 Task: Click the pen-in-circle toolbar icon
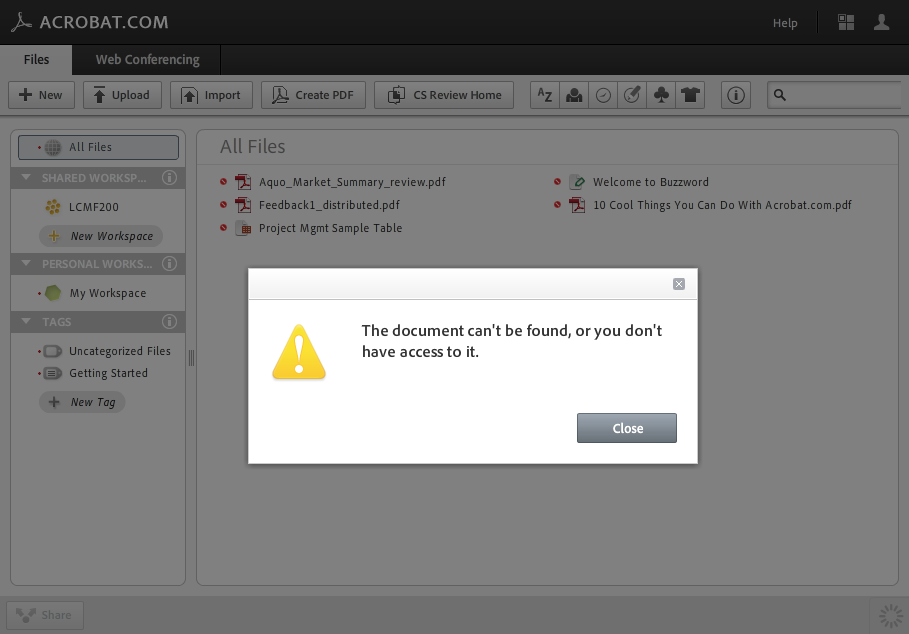coord(632,95)
